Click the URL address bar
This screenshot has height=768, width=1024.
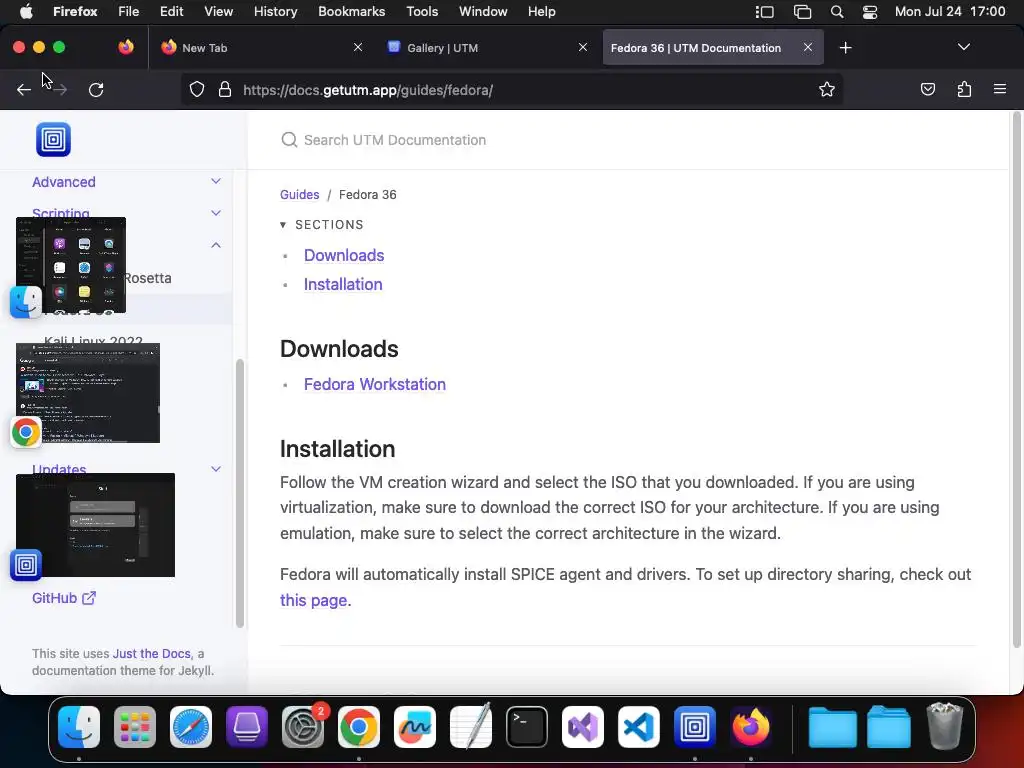(x=512, y=89)
